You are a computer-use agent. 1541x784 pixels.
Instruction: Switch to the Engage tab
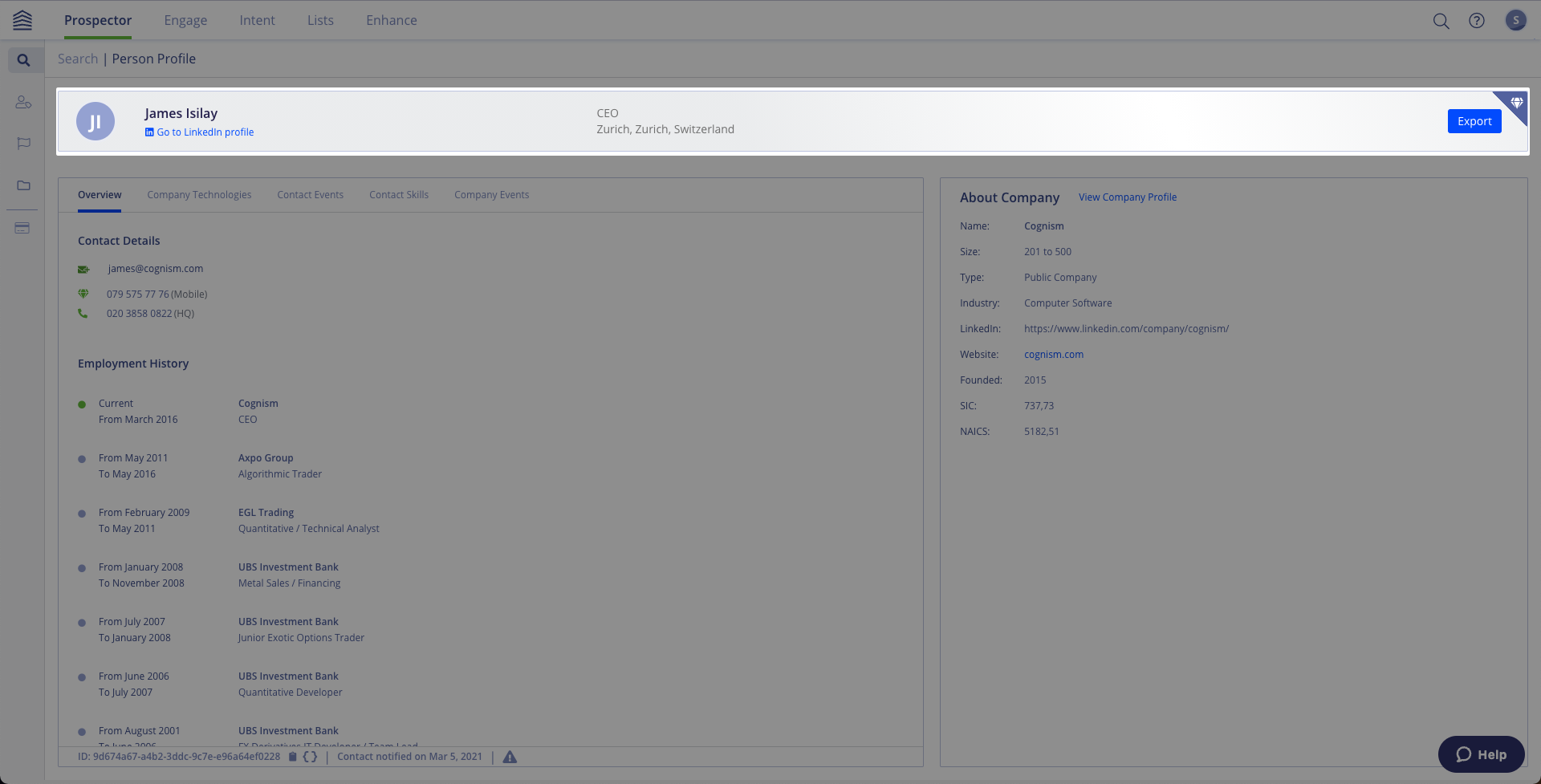[185, 20]
